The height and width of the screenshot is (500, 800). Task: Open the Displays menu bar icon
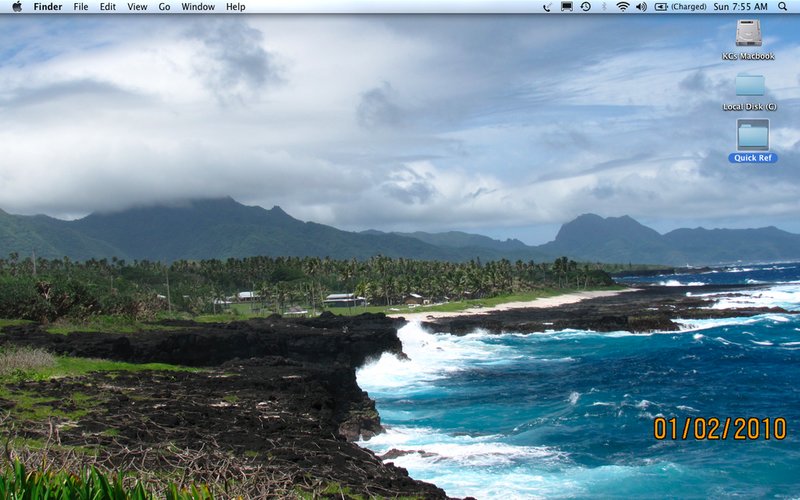[567, 7]
